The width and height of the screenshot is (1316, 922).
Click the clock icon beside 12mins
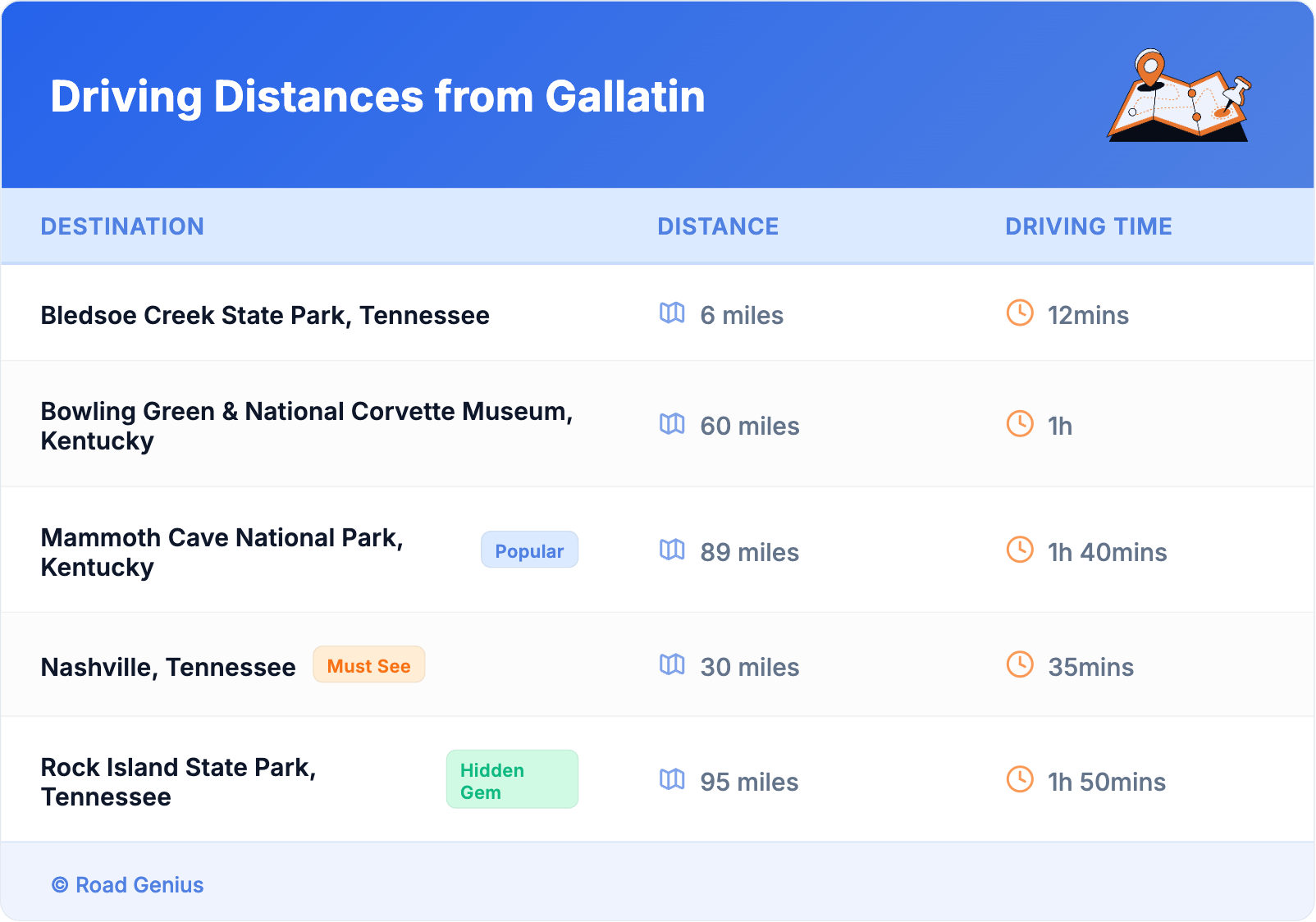(x=1020, y=313)
